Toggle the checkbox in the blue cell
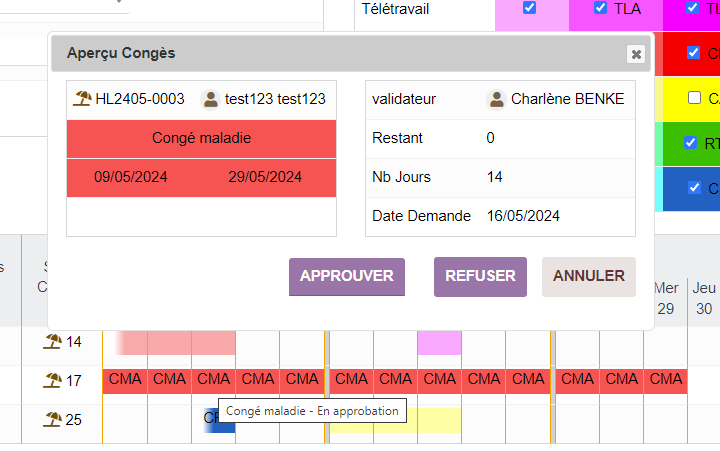This screenshot has width=720, height=451. click(694, 187)
